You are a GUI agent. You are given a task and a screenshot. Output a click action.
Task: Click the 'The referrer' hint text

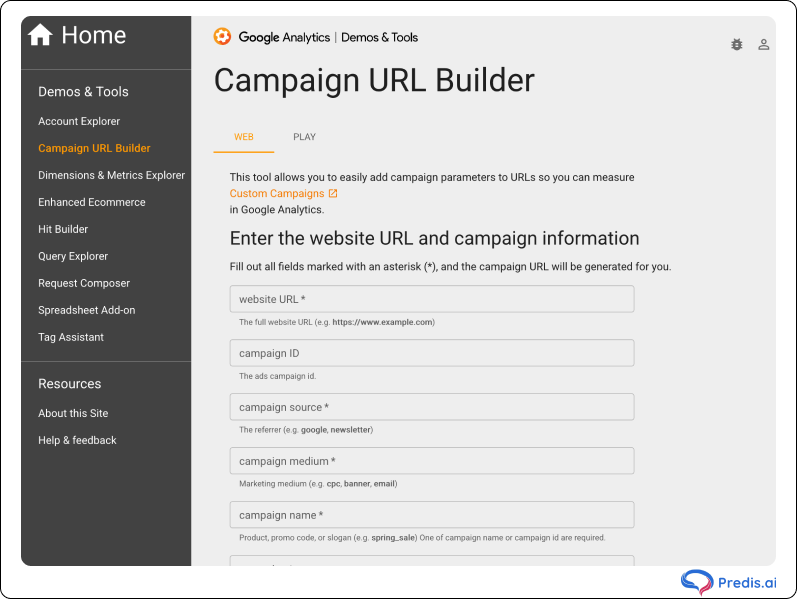point(306,430)
